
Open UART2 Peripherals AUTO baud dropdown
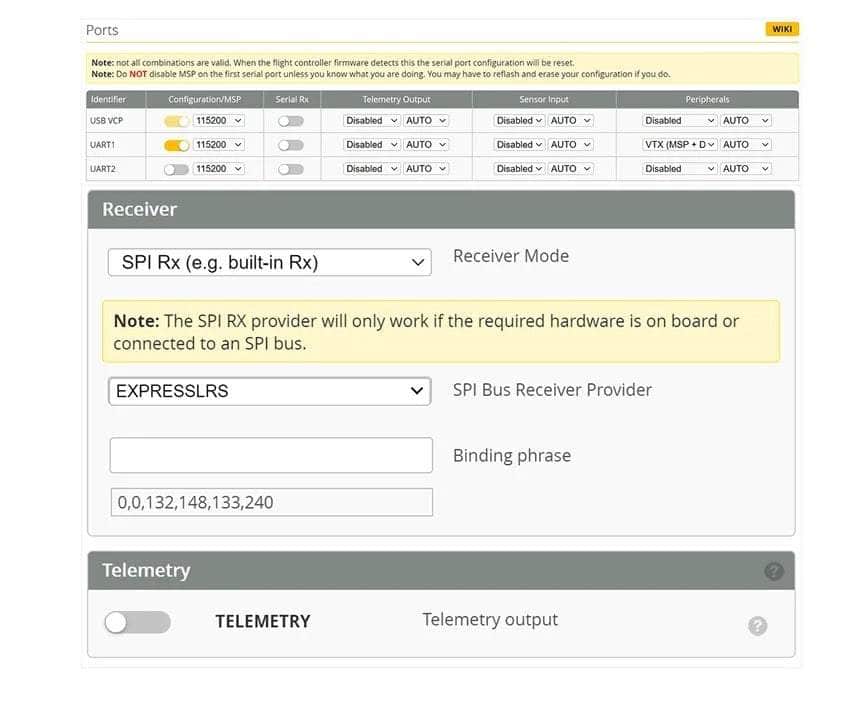click(x=746, y=169)
